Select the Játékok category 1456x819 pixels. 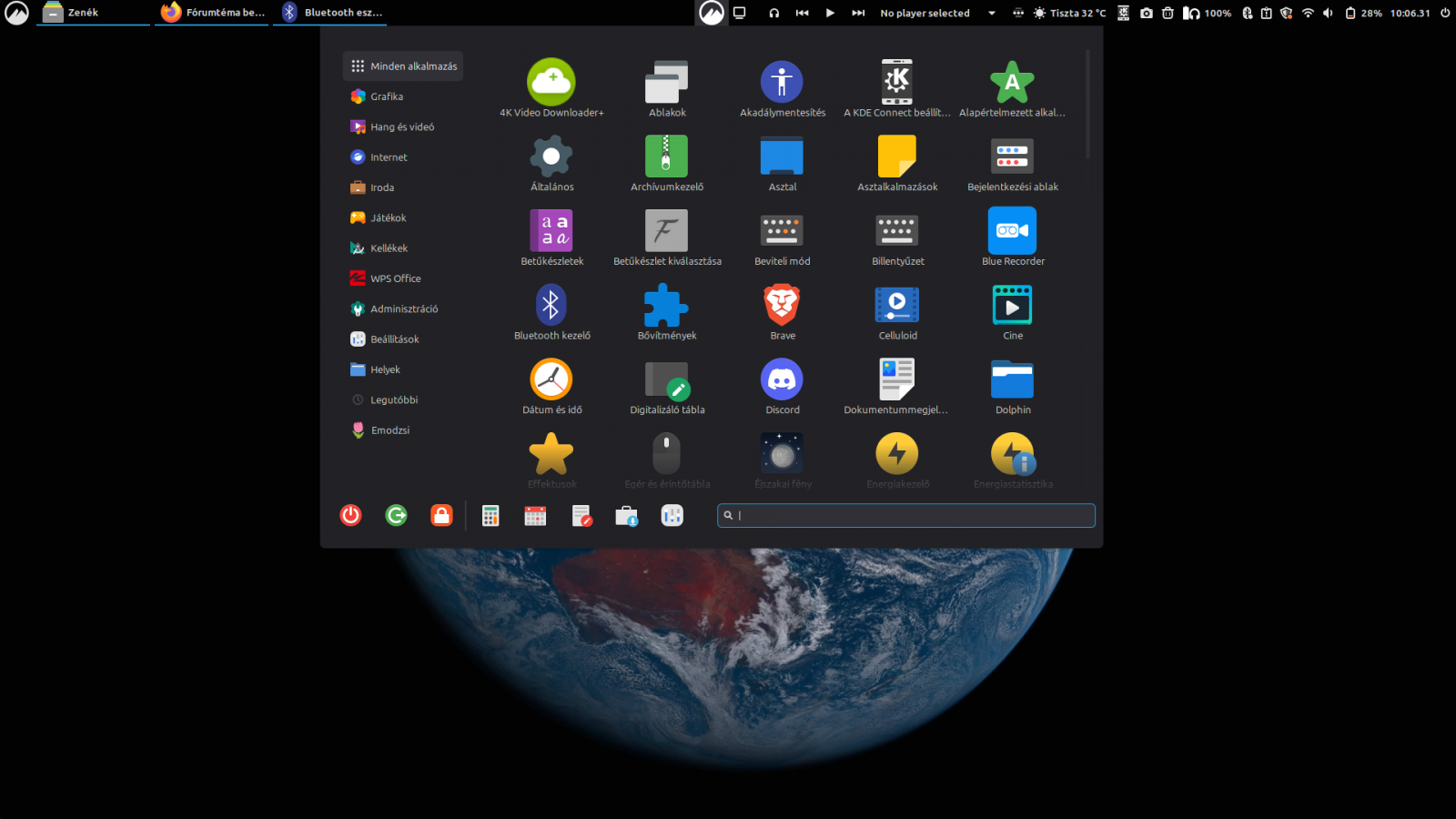click(403, 218)
